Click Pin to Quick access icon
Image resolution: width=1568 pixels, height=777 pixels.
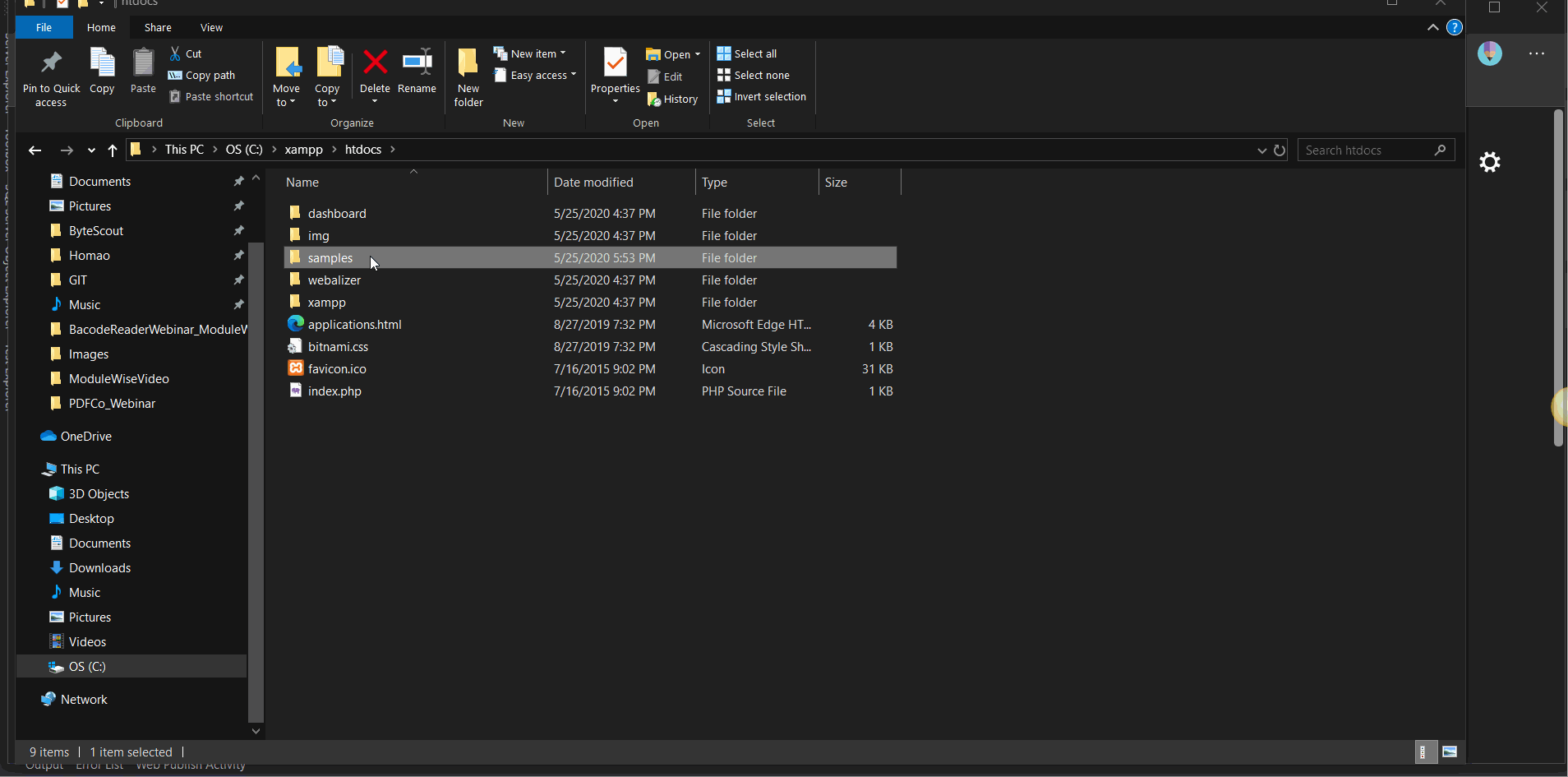click(x=51, y=62)
